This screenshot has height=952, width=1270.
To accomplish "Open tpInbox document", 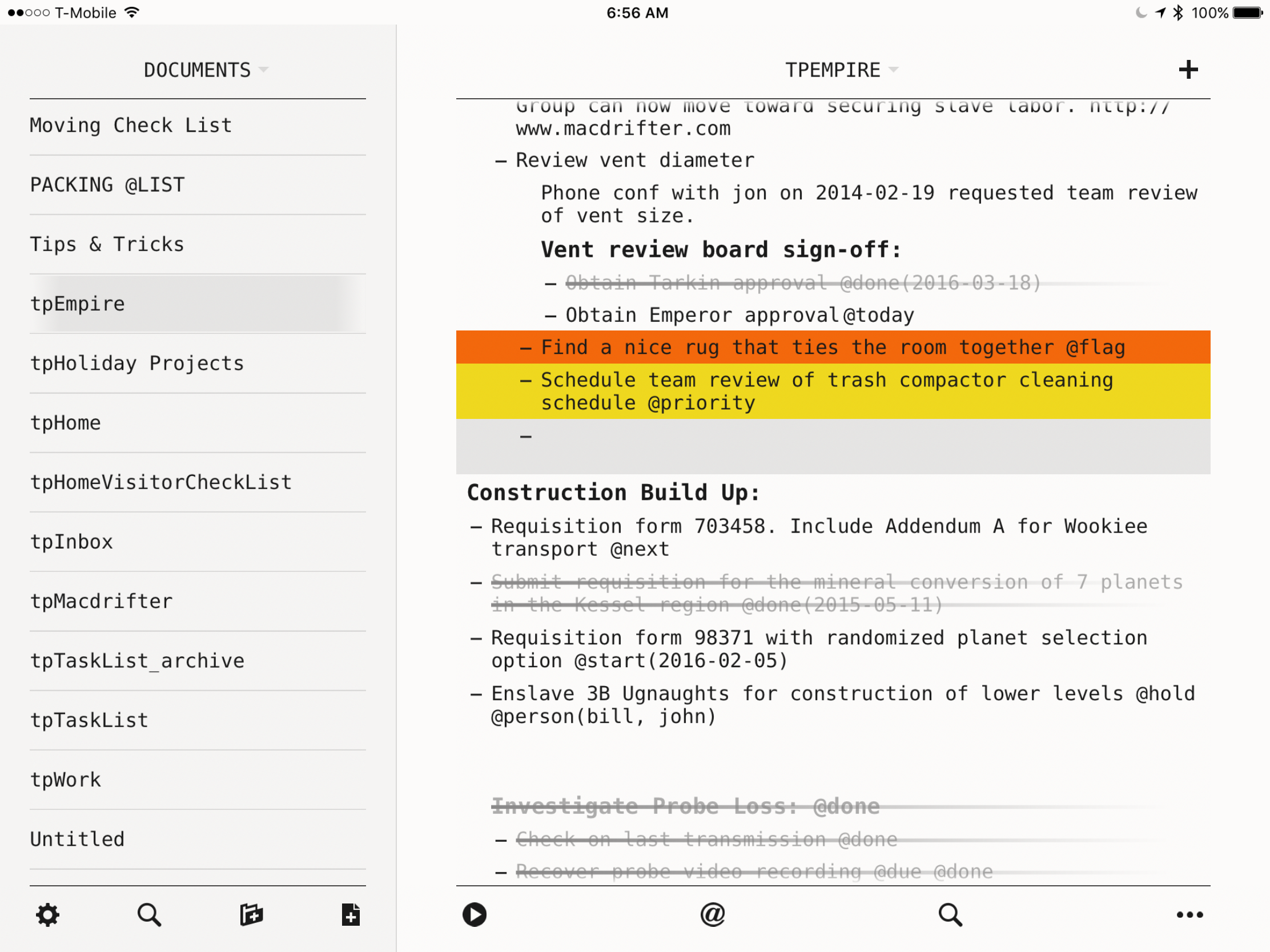I will click(x=198, y=542).
